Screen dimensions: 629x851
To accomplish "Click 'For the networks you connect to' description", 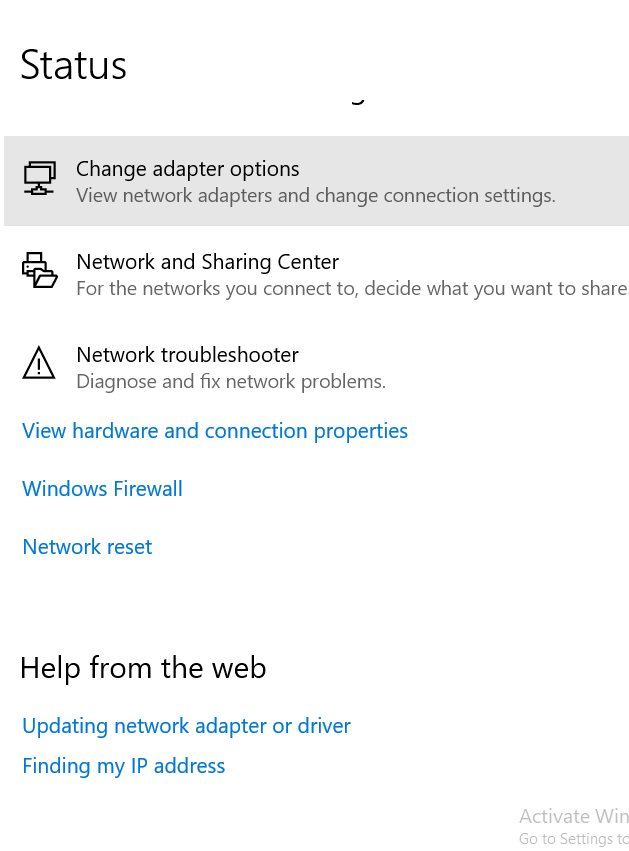I will tap(352, 288).
